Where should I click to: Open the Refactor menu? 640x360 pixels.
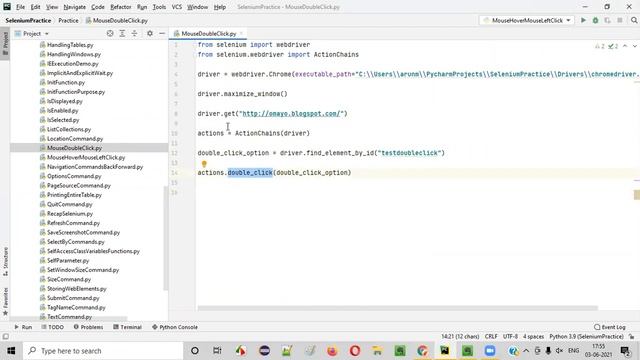coord(121,7)
